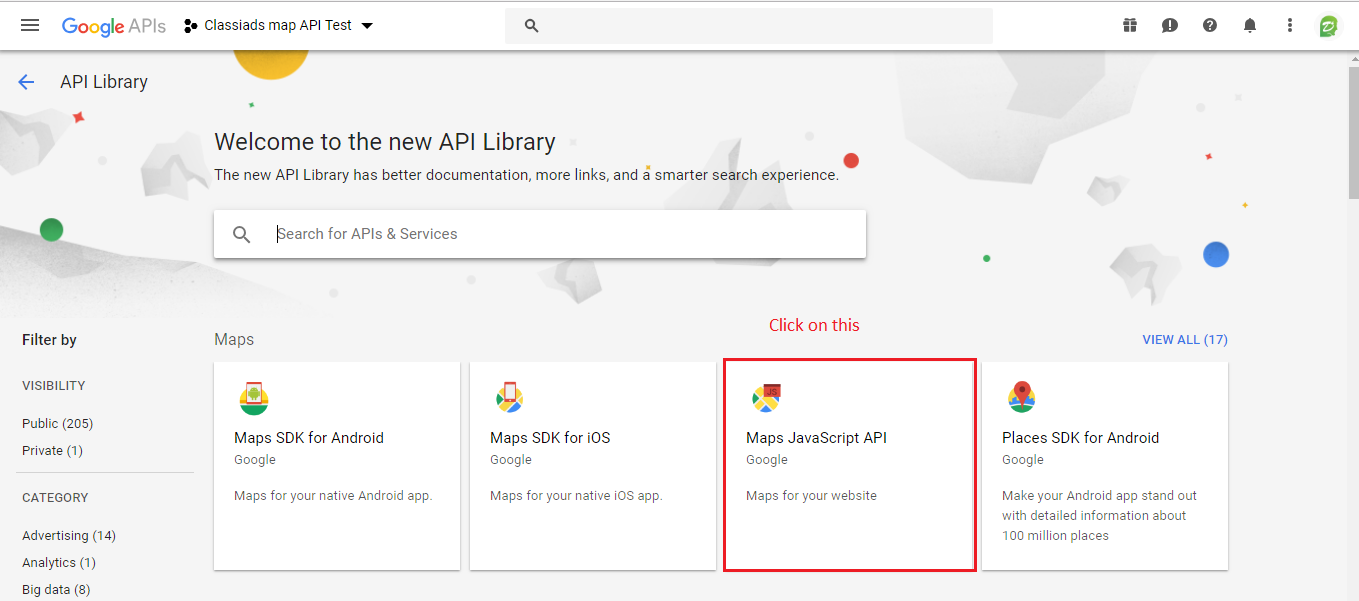The width and height of the screenshot is (1359, 601).
Task: Click the Maps JavaScript API icon
Action: pos(766,398)
